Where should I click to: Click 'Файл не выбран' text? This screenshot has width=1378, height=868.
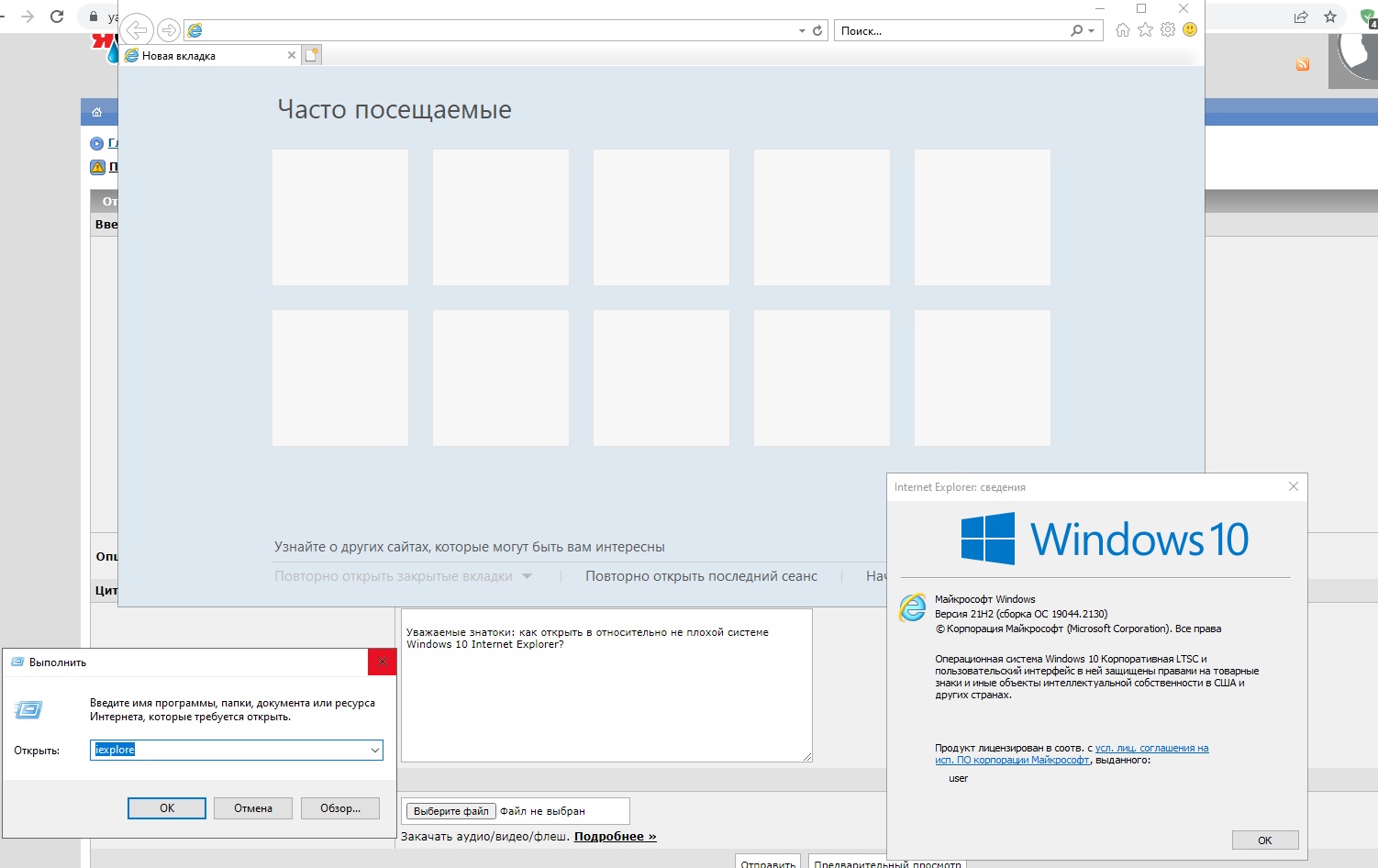point(542,811)
